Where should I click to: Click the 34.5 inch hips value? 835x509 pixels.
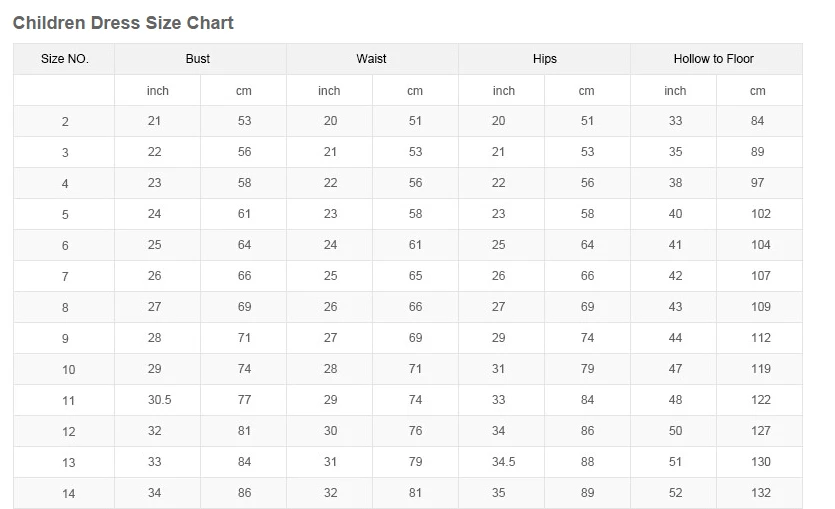(x=503, y=462)
